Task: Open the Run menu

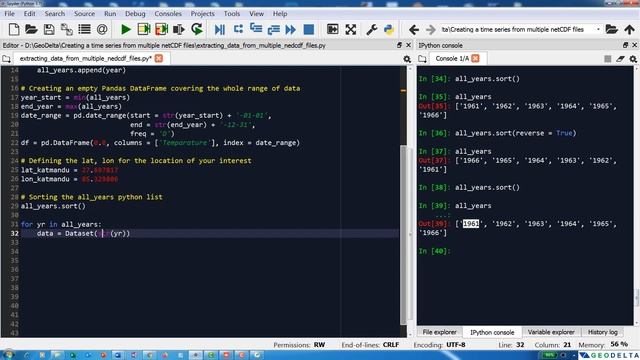Action: (x=110, y=13)
